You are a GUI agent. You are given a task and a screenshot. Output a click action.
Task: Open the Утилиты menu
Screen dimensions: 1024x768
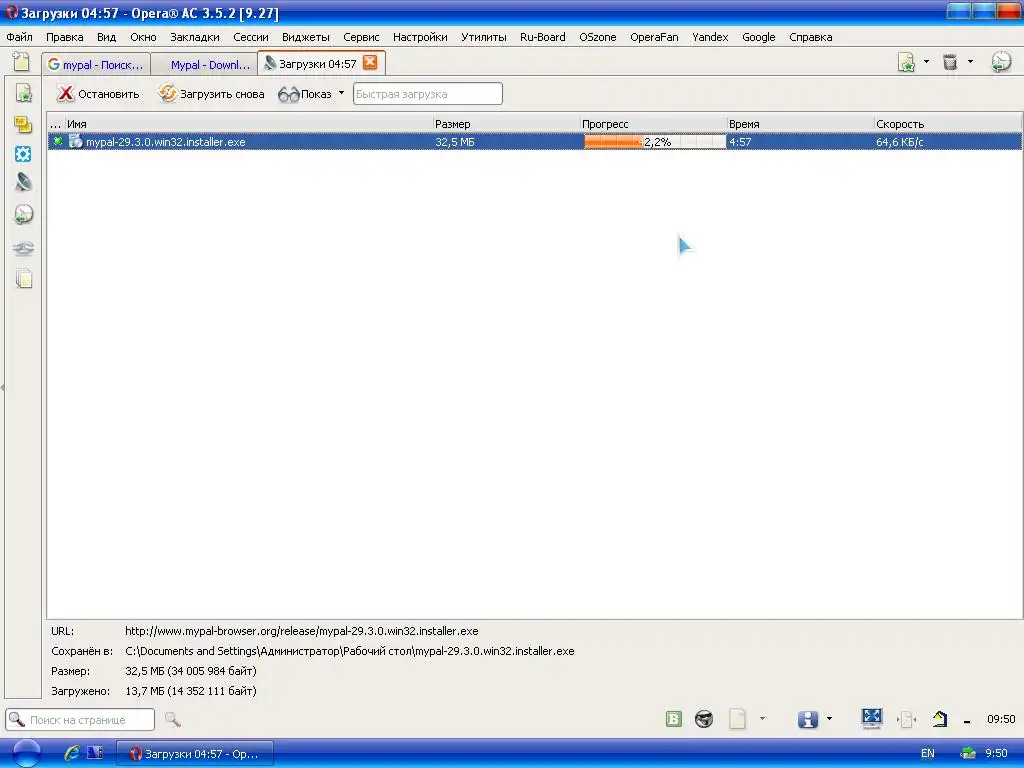click(x=483, y=37)
